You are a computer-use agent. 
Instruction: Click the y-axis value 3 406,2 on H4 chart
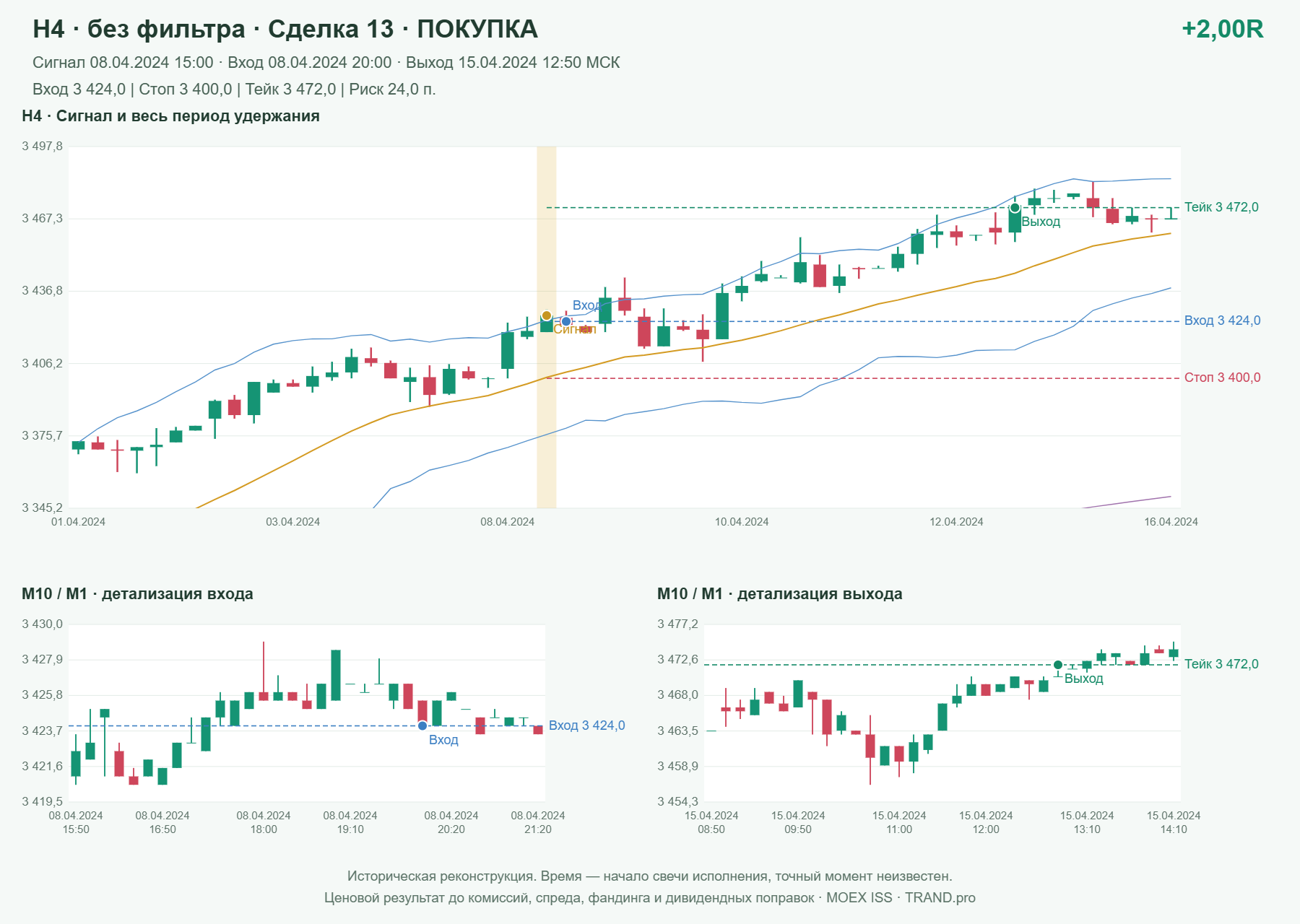tap(42, 364)
